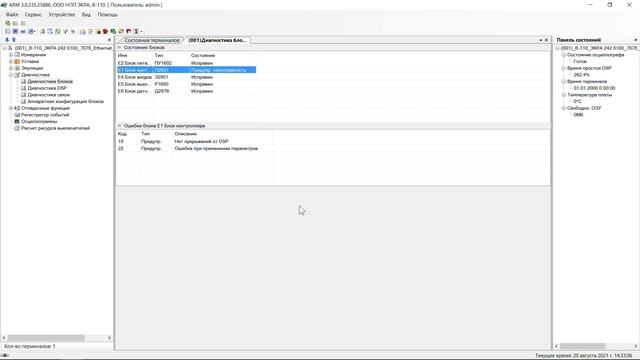Click the sigma icon at the toolbar end
Image resolution: width=640 pixels, height=360 pixels.
(x=136, y=31)
